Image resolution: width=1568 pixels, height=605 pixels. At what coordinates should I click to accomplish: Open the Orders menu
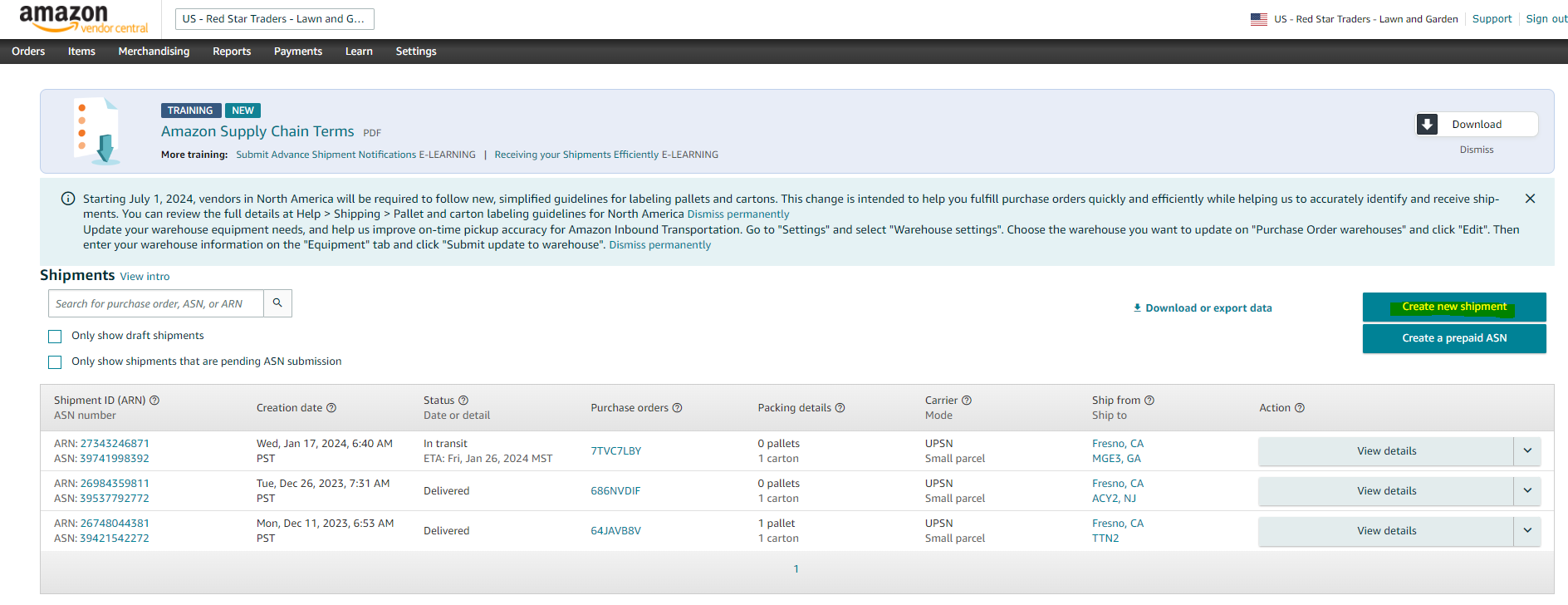coord(28,52)
